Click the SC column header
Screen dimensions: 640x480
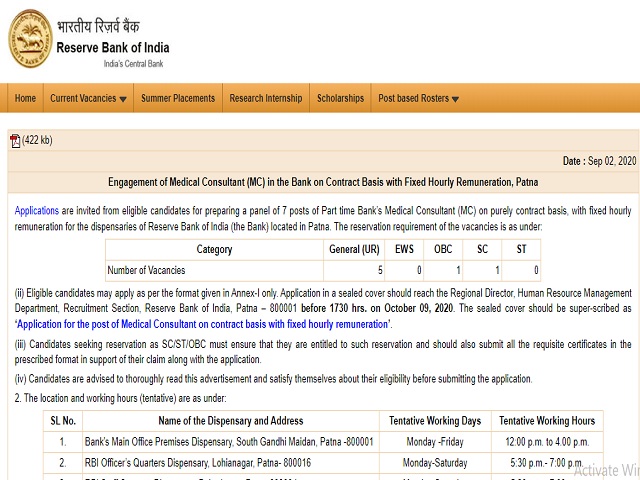(482, 249)
